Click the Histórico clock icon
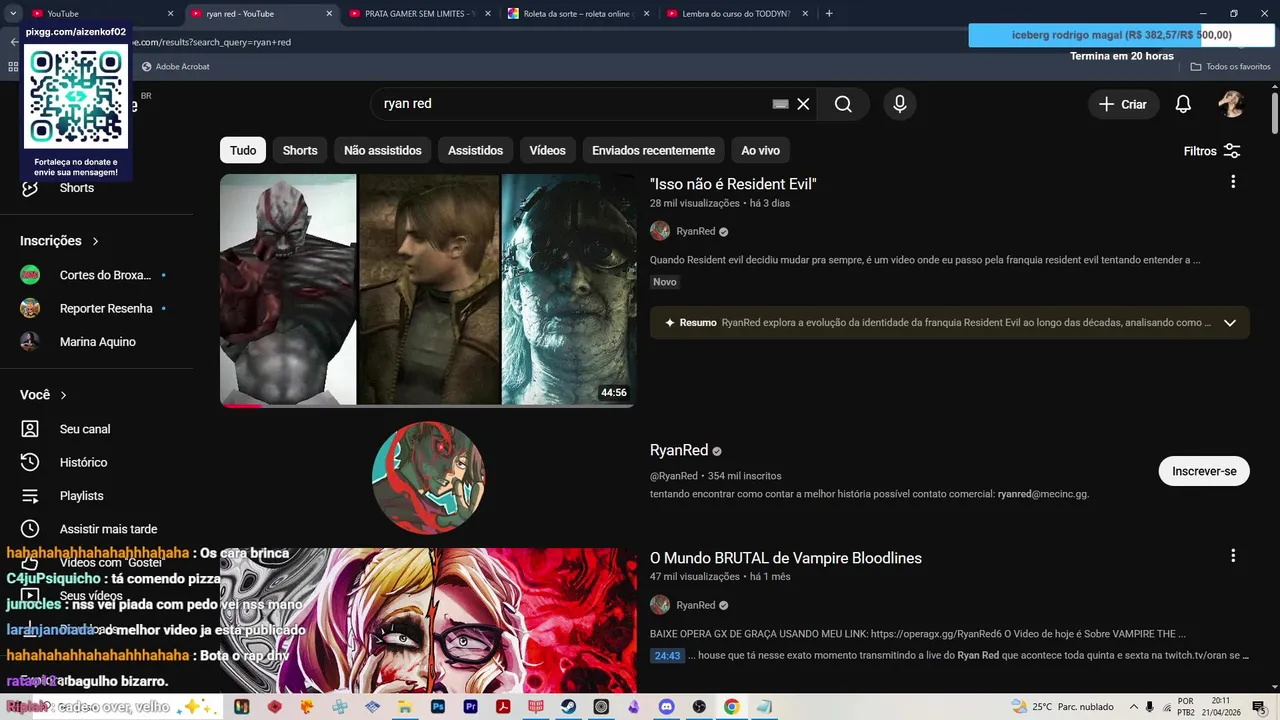Viewport: 1280px width, 720px height. tap(30, 462)
